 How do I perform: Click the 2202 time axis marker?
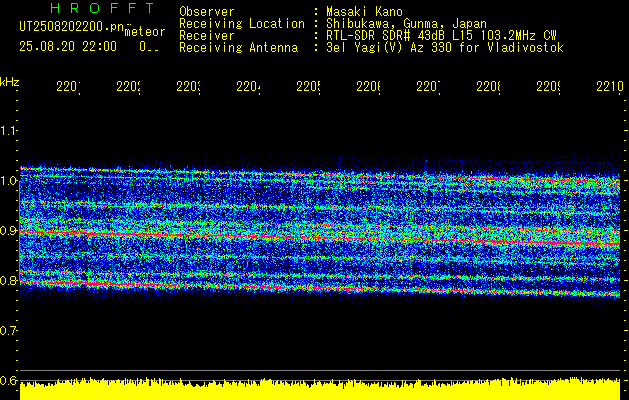[128, 87]
